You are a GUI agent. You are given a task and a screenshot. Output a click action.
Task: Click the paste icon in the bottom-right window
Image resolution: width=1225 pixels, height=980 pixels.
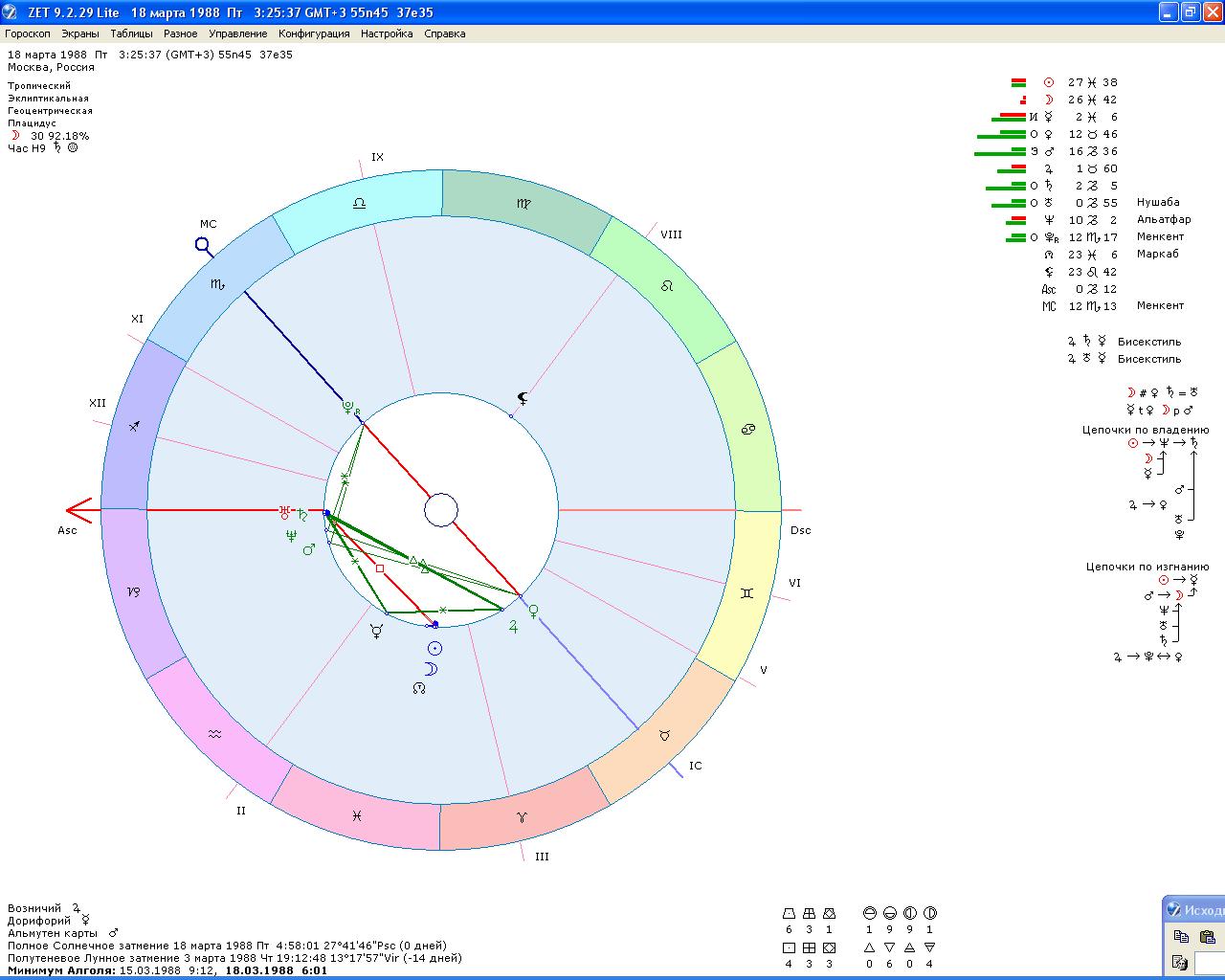[1207, 936]
